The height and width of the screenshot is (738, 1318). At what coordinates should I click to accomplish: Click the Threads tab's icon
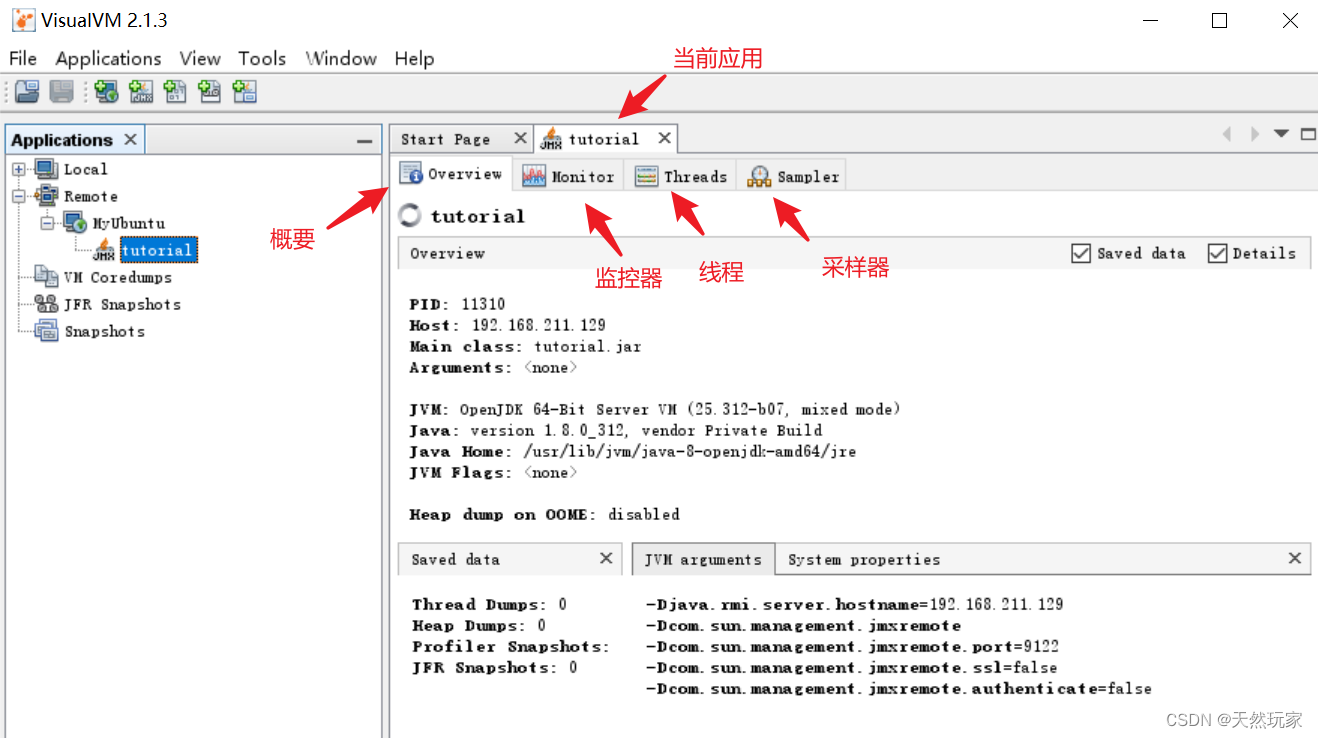(x=647, y=177)
